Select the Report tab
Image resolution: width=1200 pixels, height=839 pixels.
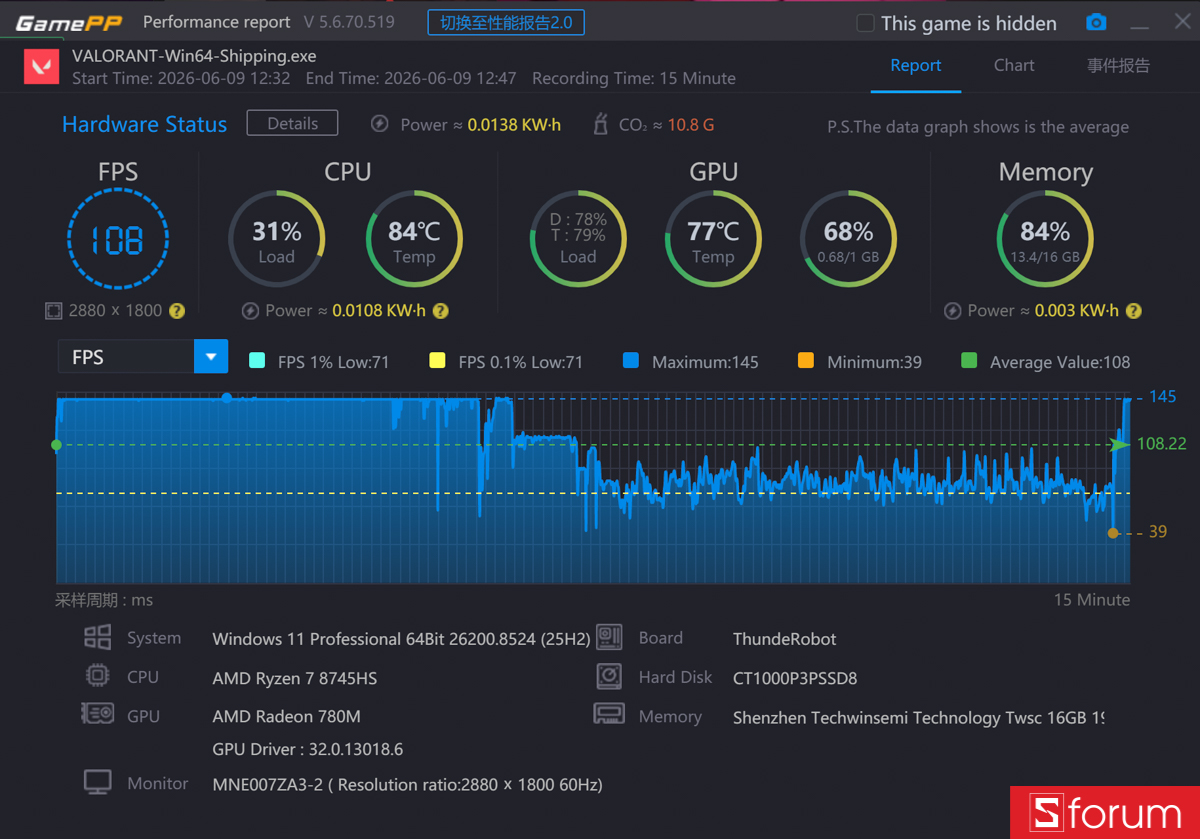click(916, 65)
